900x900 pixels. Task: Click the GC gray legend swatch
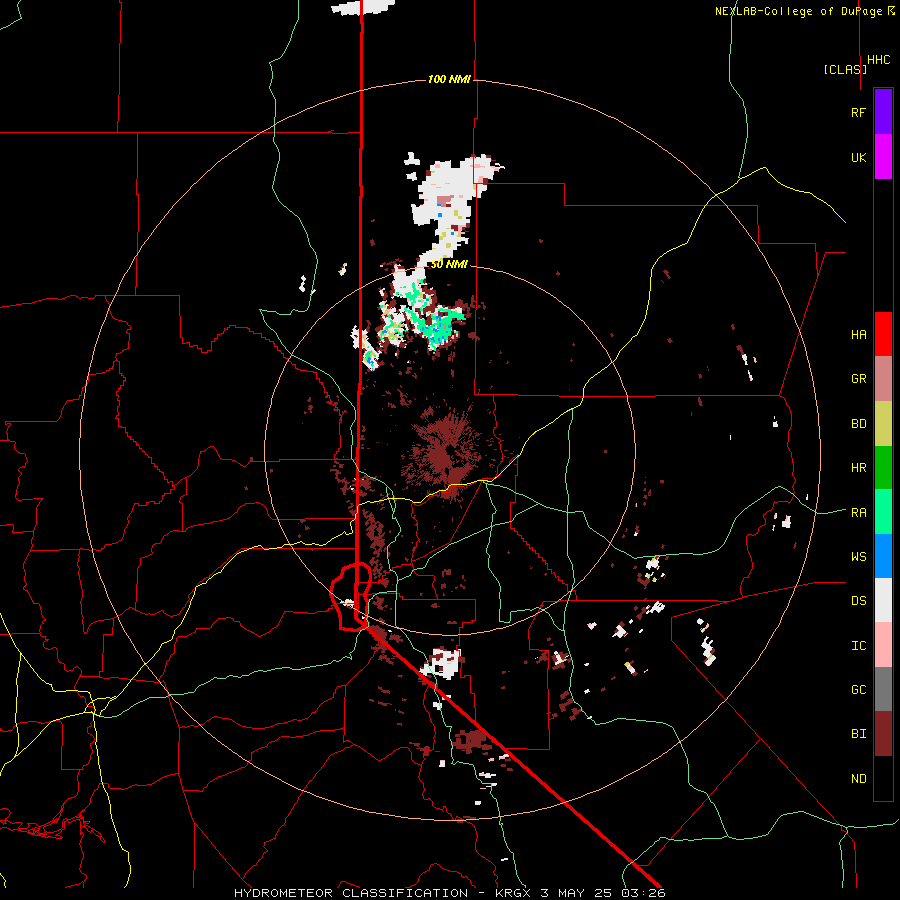883,689
